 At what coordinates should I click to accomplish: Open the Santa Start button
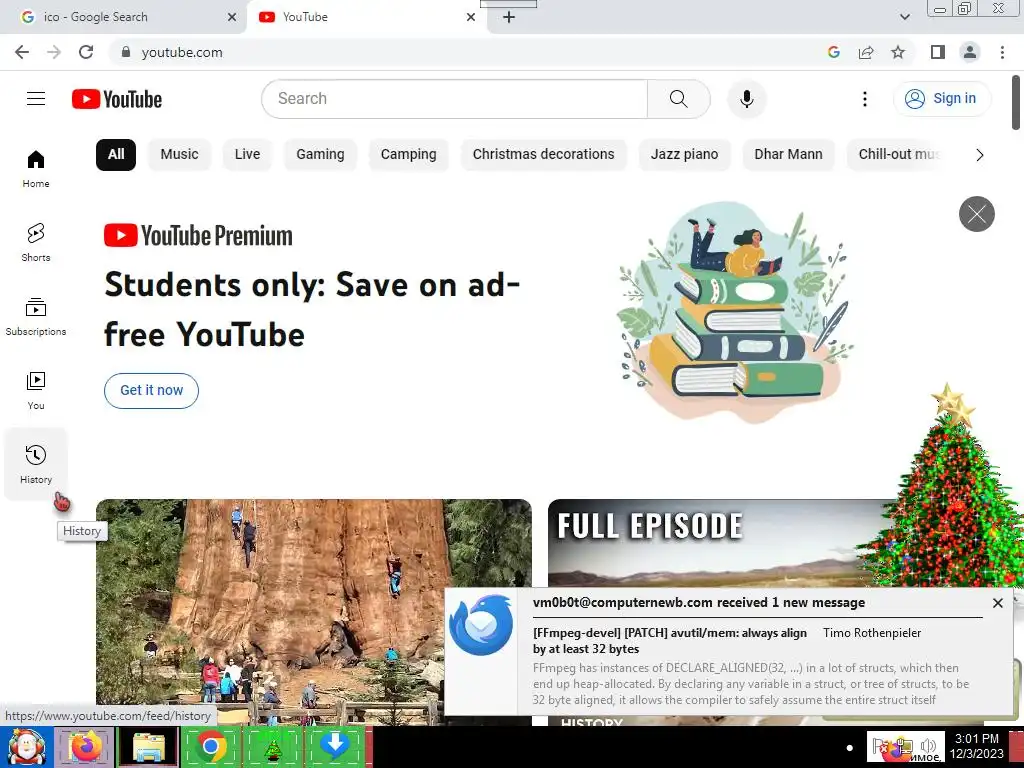click(25, 746)
